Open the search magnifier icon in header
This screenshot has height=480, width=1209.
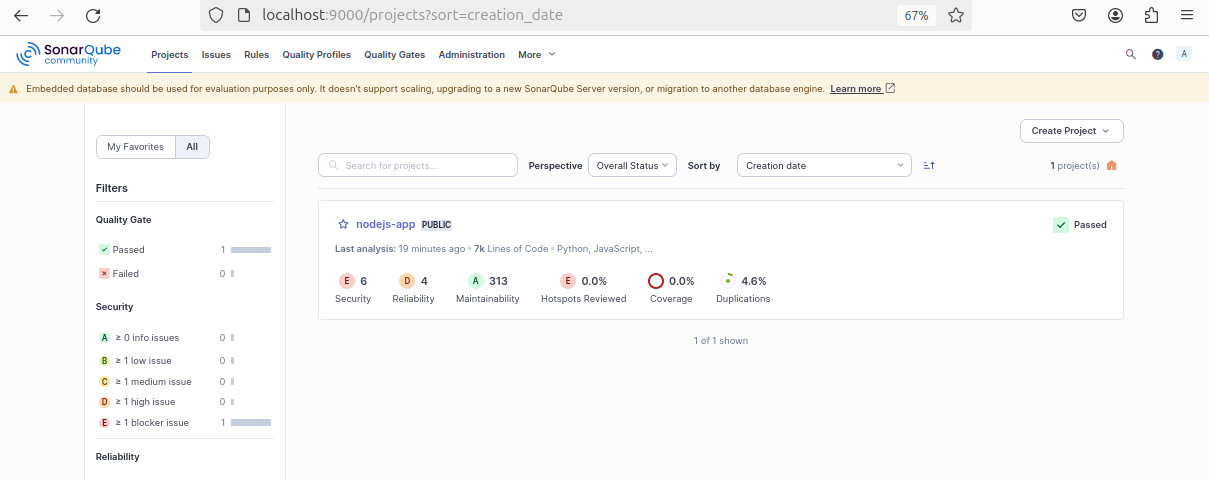(1131, 54)
